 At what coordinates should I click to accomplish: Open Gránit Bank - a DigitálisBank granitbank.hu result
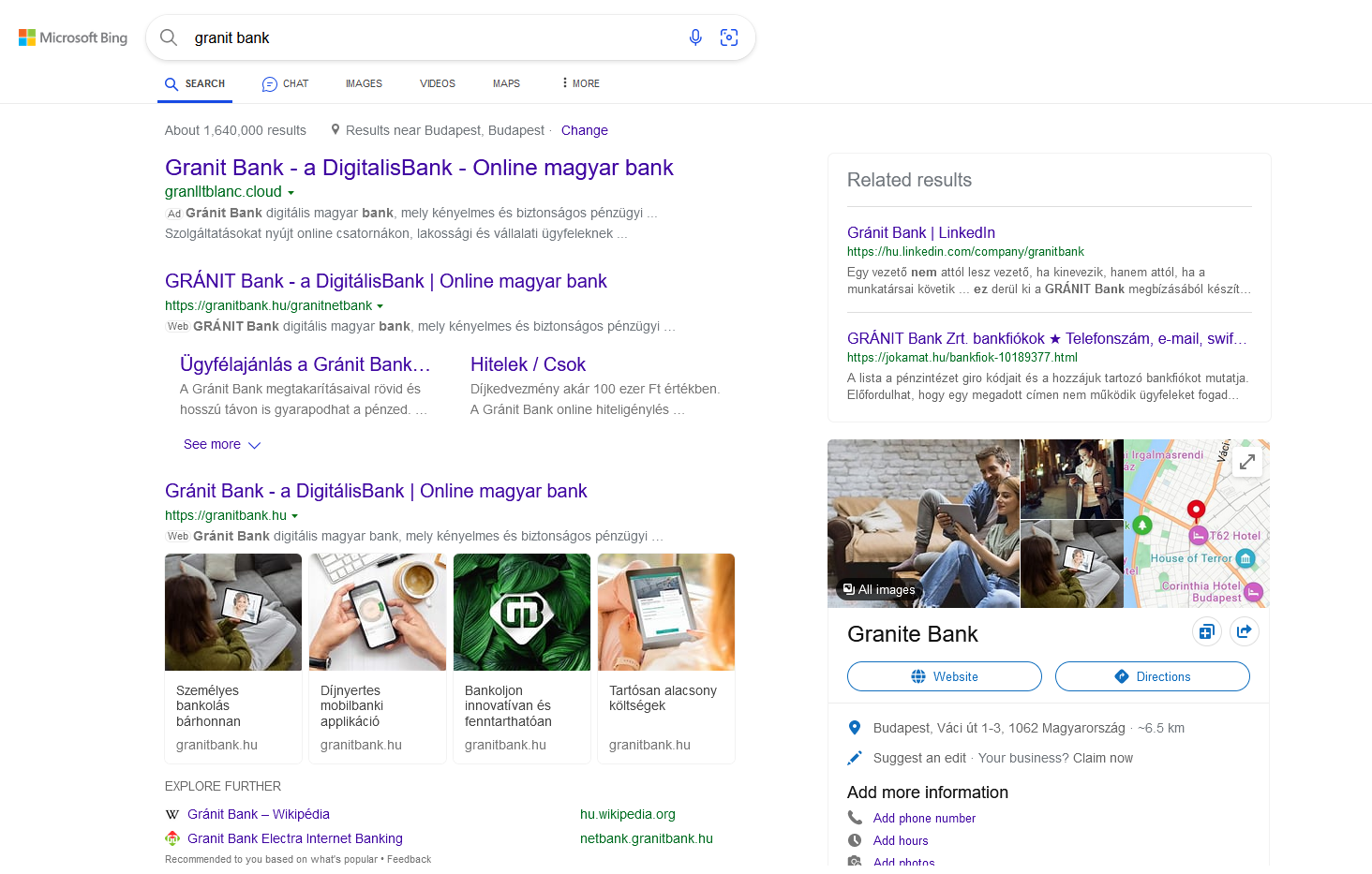coord(376,491)
